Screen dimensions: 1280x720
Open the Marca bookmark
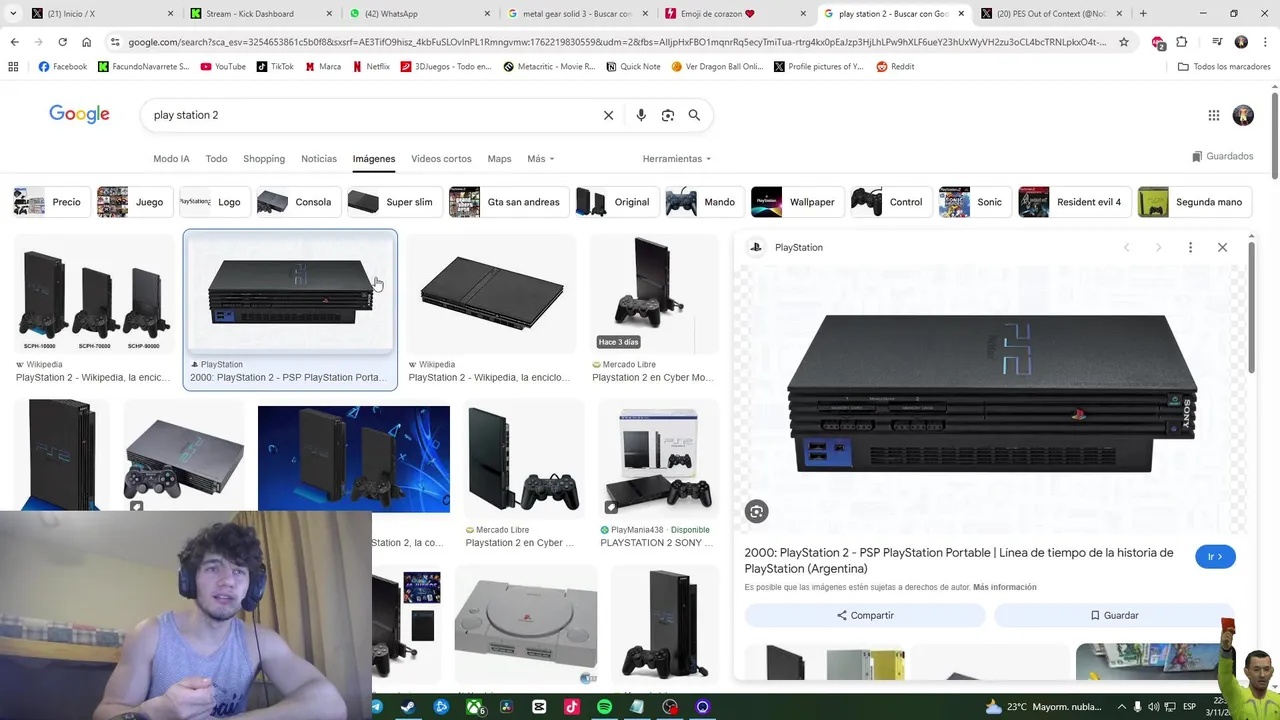322,67
